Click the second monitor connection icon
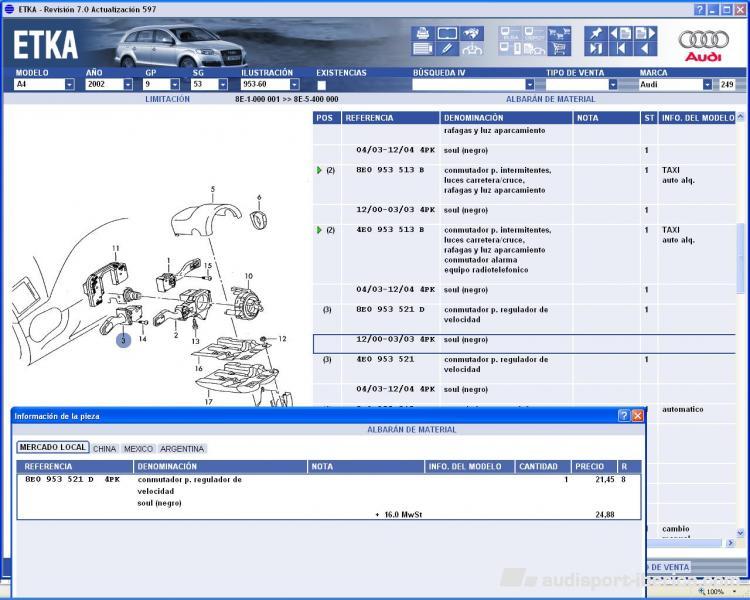The width and height of the screenshot is (750, 600). (534, 33)
